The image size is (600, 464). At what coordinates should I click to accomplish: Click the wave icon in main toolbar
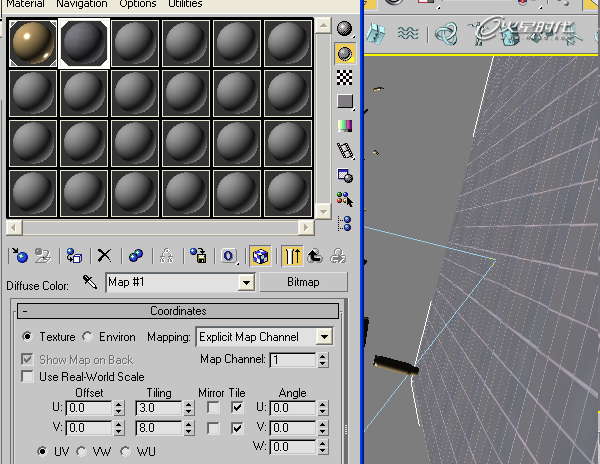[x=408, y=34]
